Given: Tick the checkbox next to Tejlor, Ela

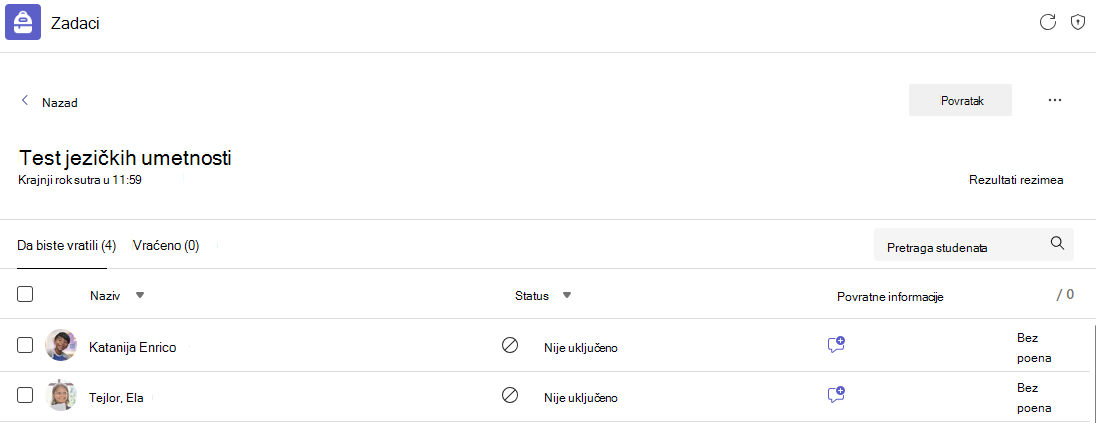Looking at the screenshot, I should pos(25,395).
